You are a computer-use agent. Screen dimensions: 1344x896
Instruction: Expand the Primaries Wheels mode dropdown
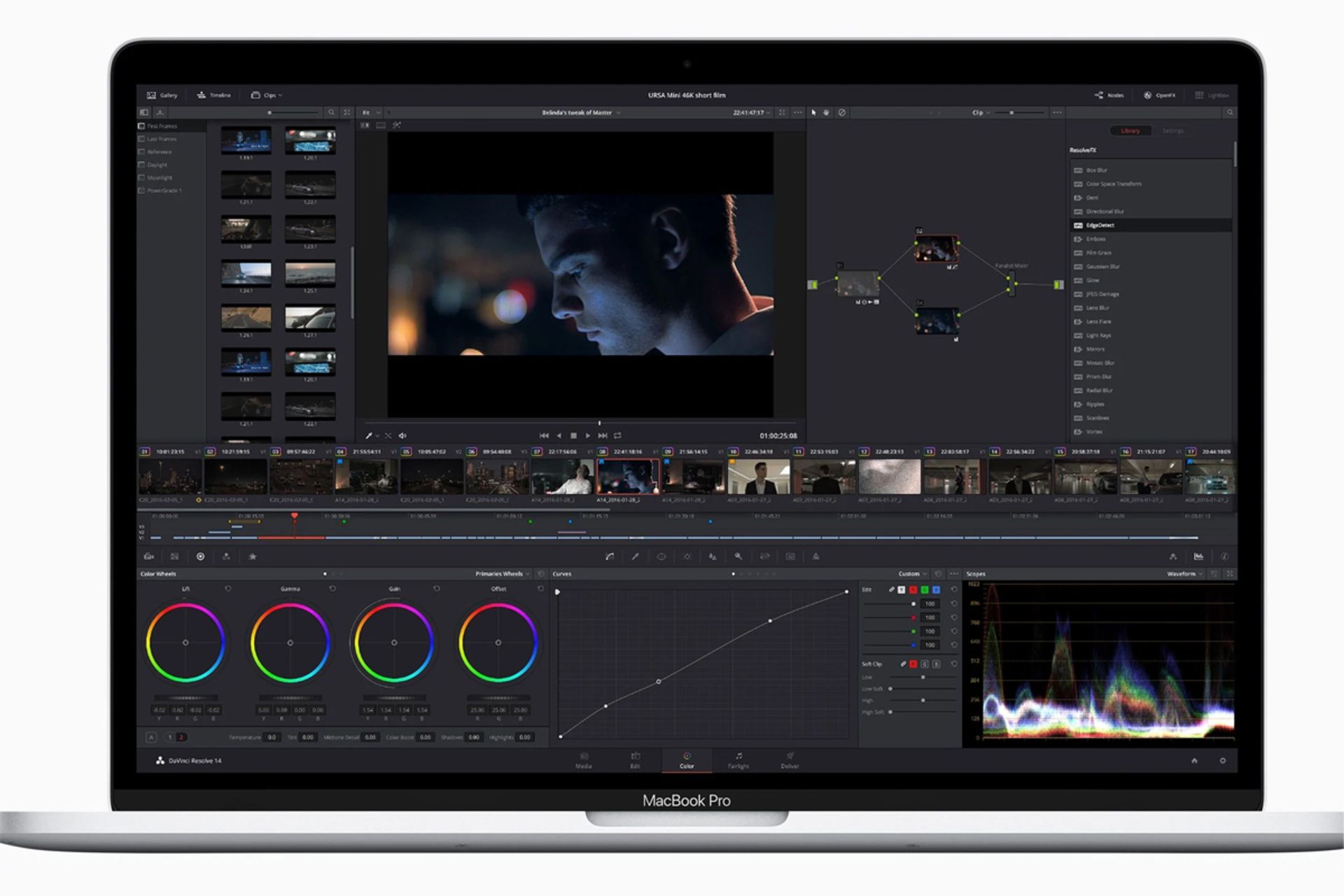click(x=502, y=574)
